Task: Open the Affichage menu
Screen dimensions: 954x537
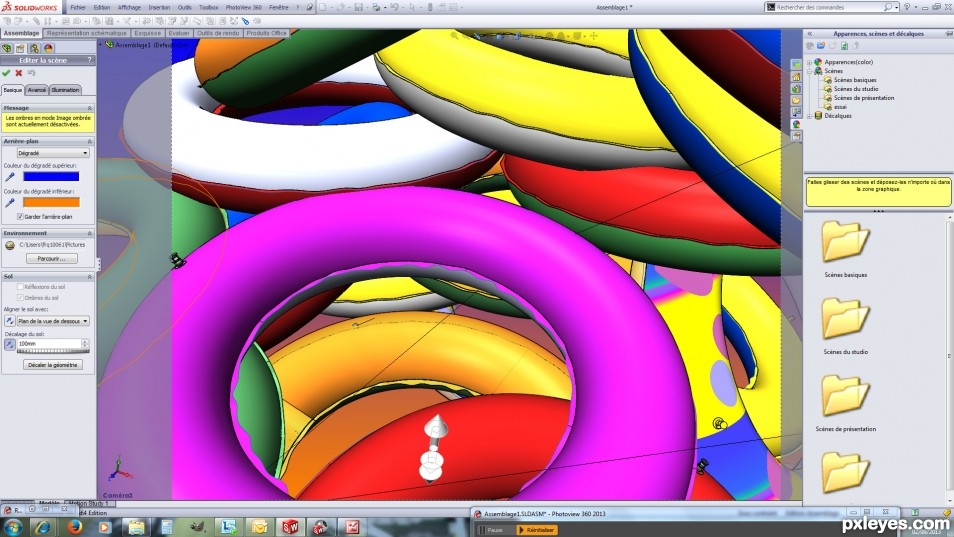Action: tap(129, 7)
